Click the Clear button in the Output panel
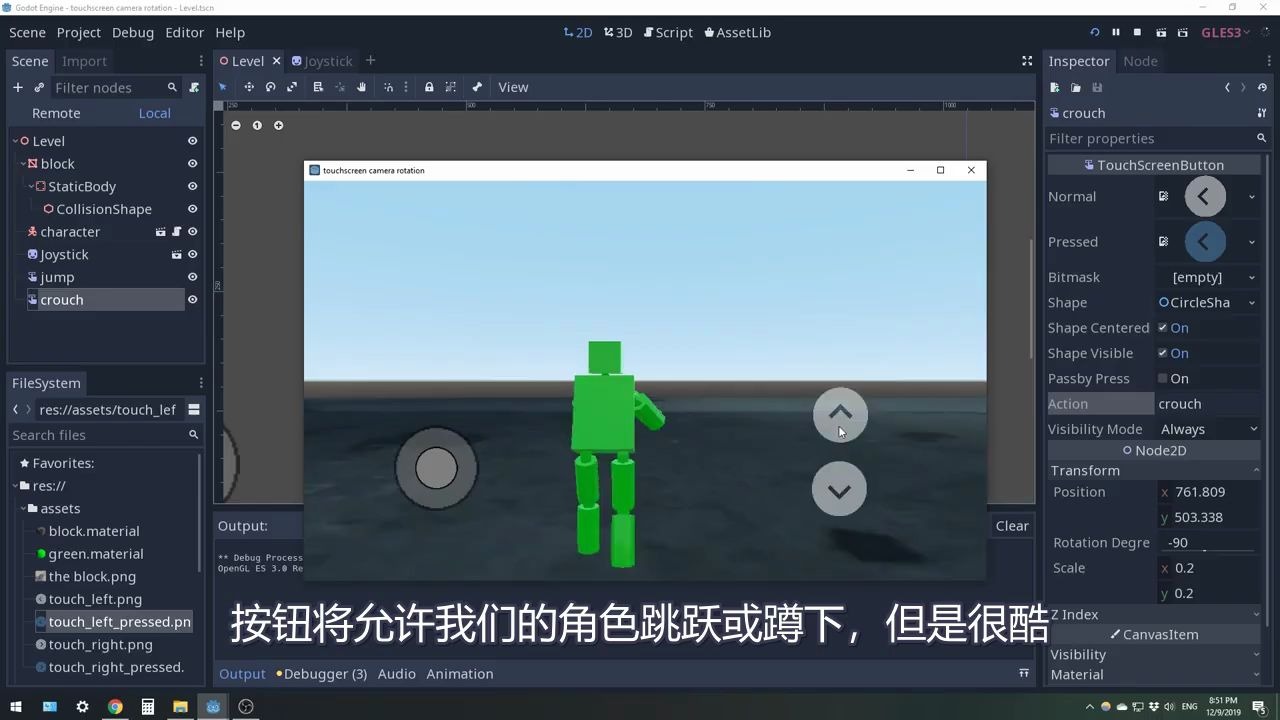The height and width of the screenshot is (720, 1280). (x=1011, y=525)
